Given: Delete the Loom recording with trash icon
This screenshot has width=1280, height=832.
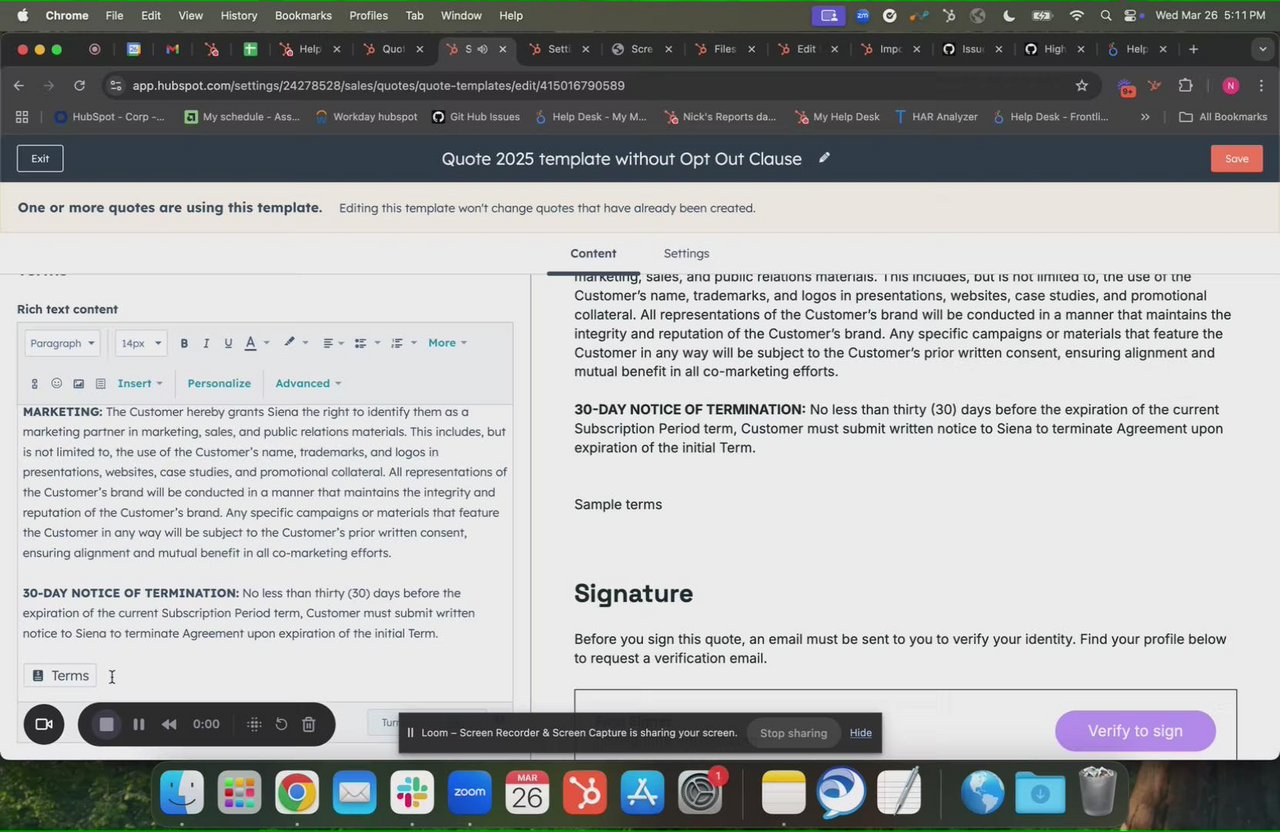Looking at the screenshot, I should [x=309, y=724].
